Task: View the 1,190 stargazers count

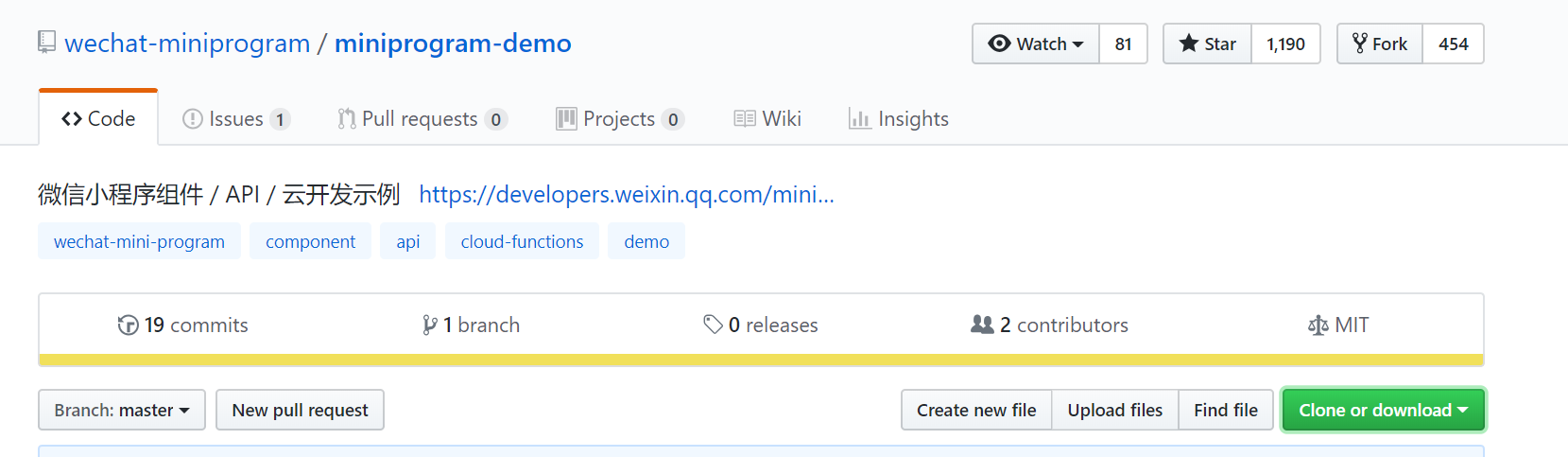Action: point(1285,44)
